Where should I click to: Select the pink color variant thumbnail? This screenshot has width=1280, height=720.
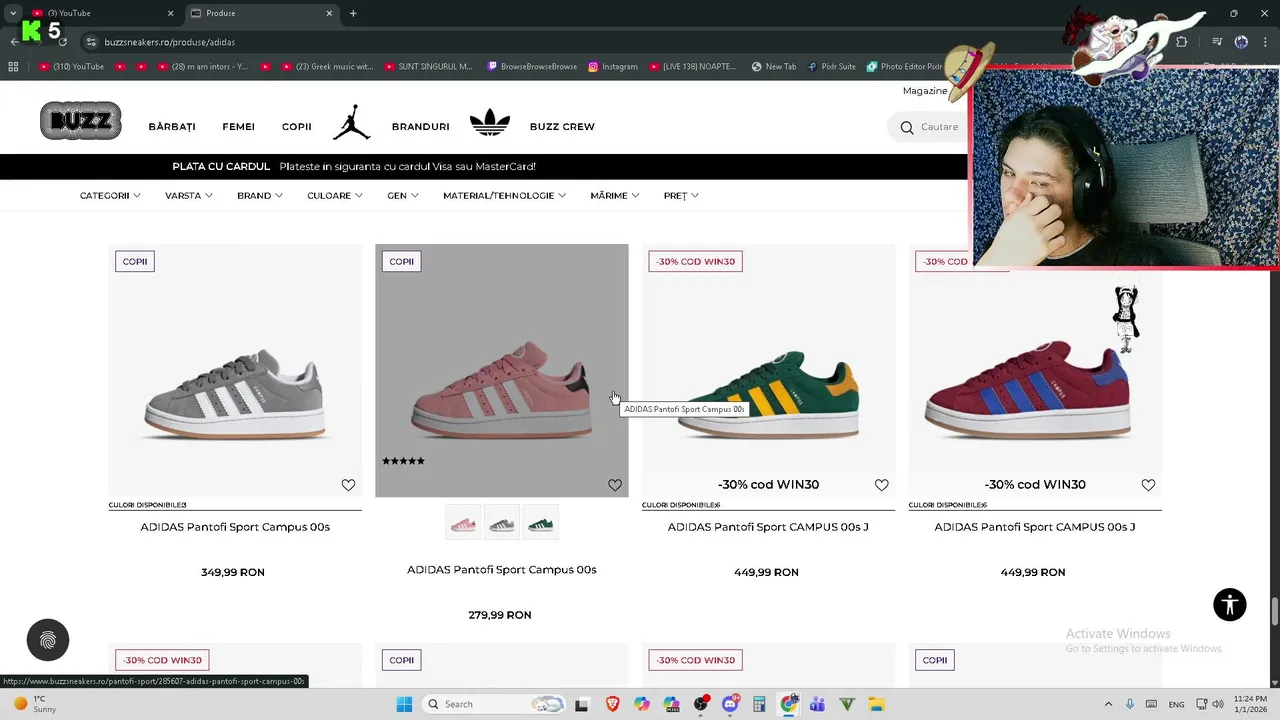pyautogui.click(x=463, y=523)
